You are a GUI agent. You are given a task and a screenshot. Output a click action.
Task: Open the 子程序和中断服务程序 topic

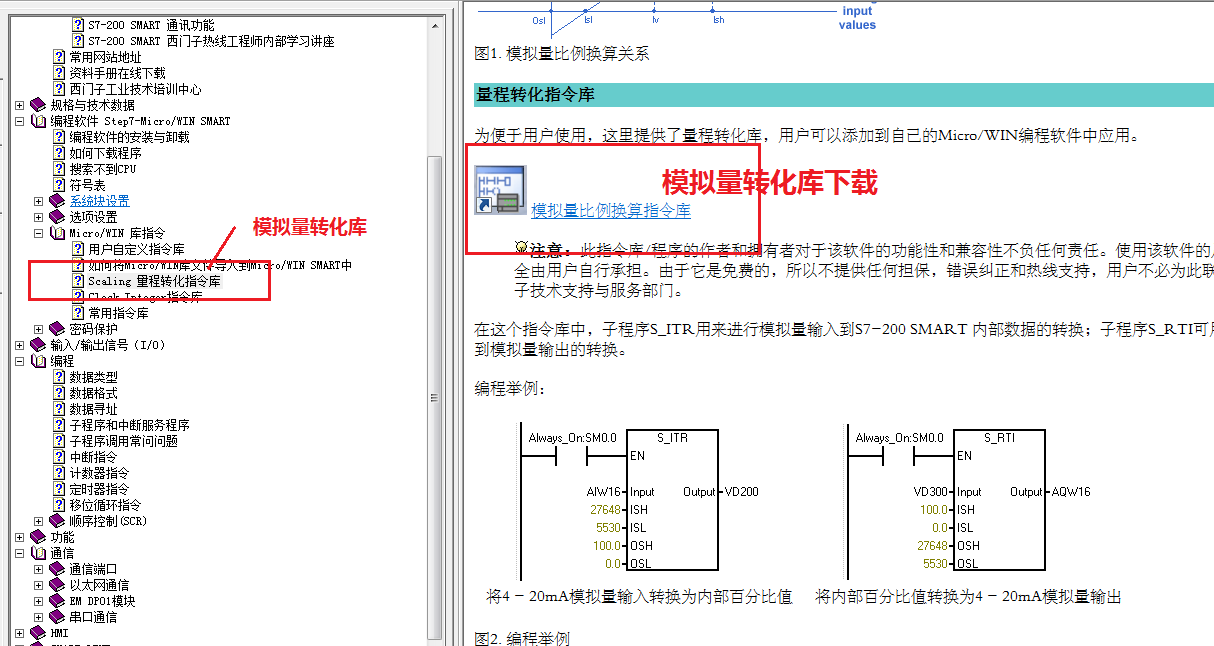129,425
